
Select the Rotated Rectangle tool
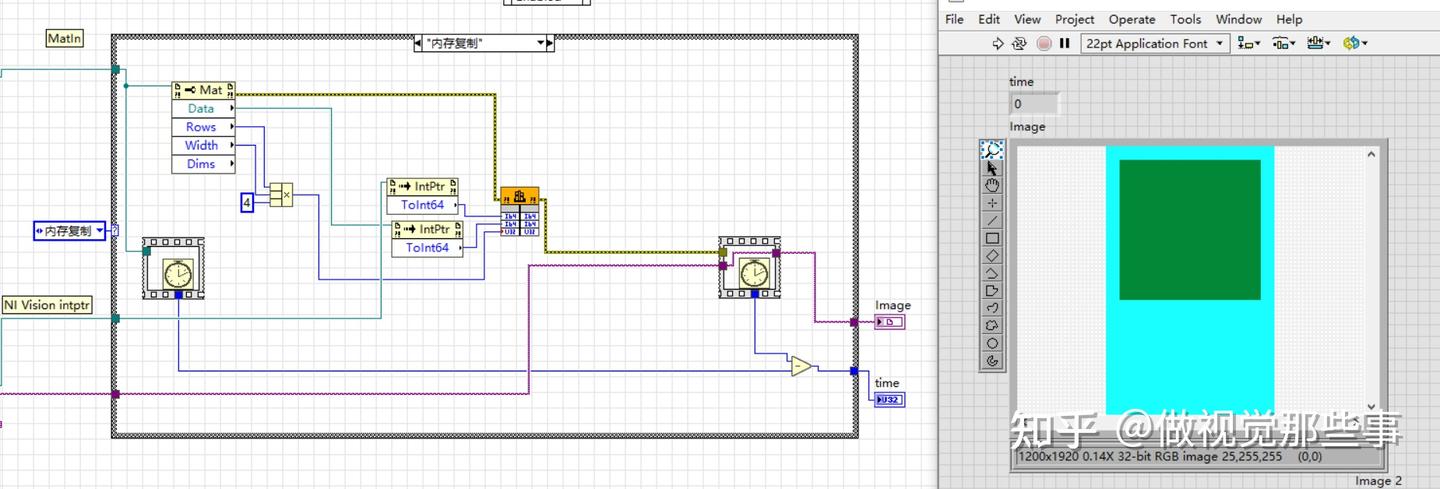(x=992, y=255)
